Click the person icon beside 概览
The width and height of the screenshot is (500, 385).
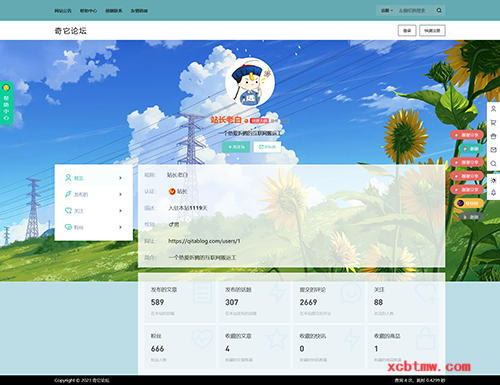point(68,178)
